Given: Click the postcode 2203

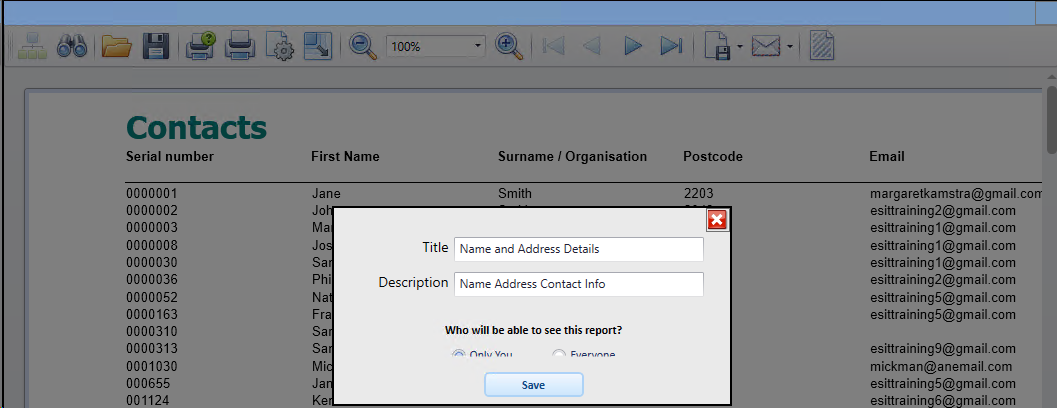Looking at the screenshot, I should coord(698,194).
